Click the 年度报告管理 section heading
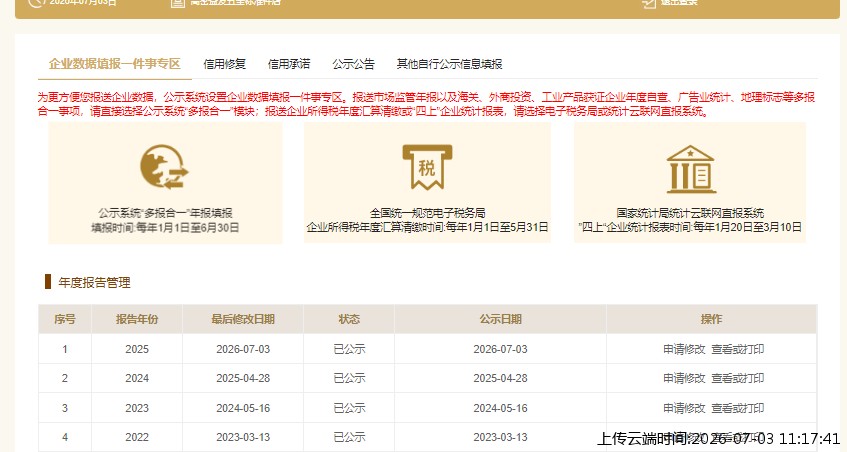Screen dimensions: 847x452 (x=95, y=282)
